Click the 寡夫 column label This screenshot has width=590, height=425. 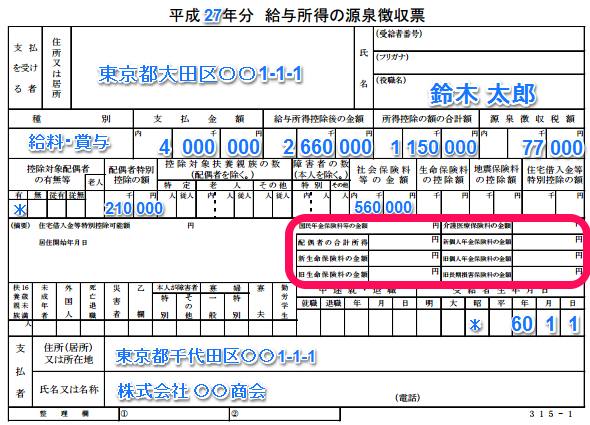(260, 302)
